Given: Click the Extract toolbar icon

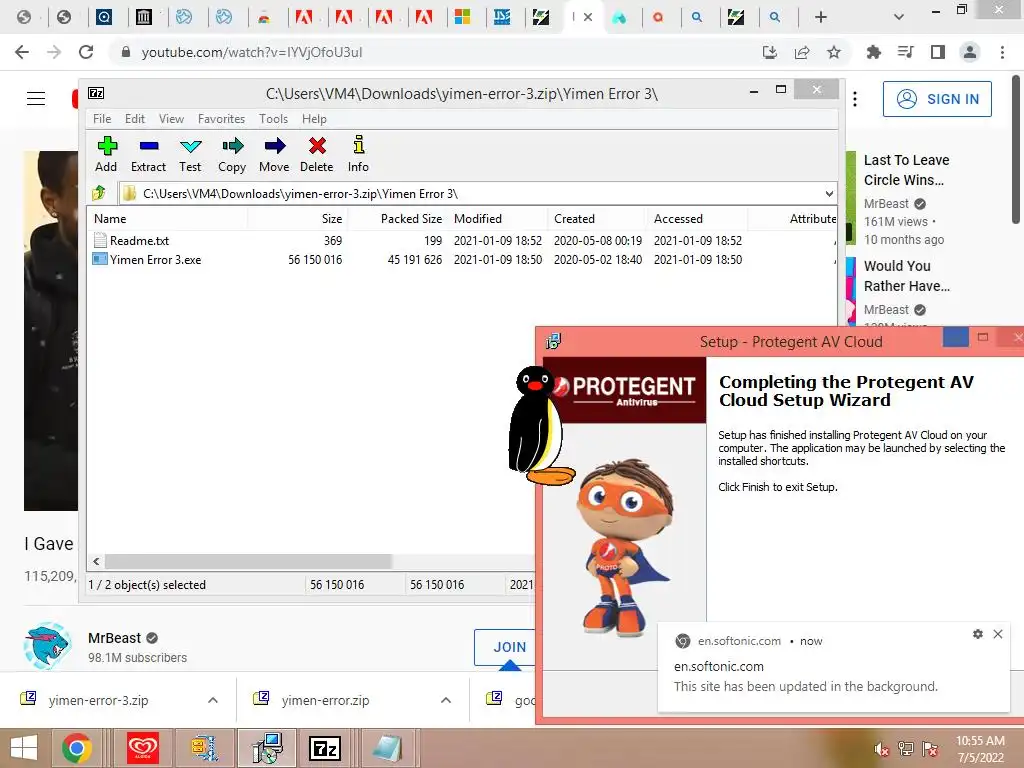Looking at the screenshot, I should (x=148, y=154).
